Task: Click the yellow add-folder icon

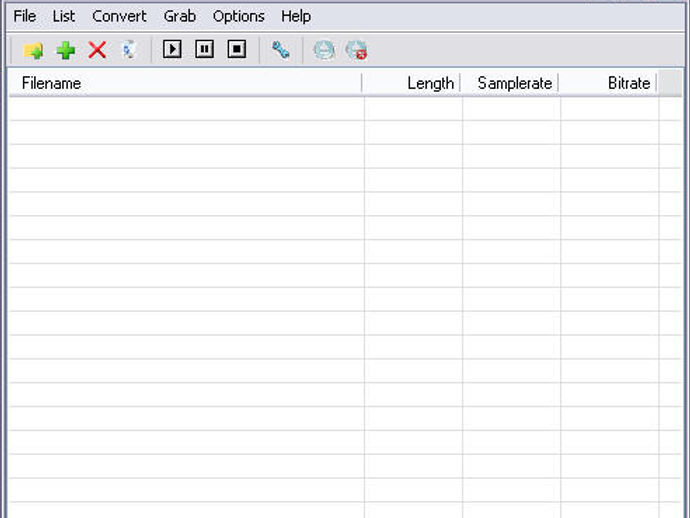Action: (x=33, y=50)
